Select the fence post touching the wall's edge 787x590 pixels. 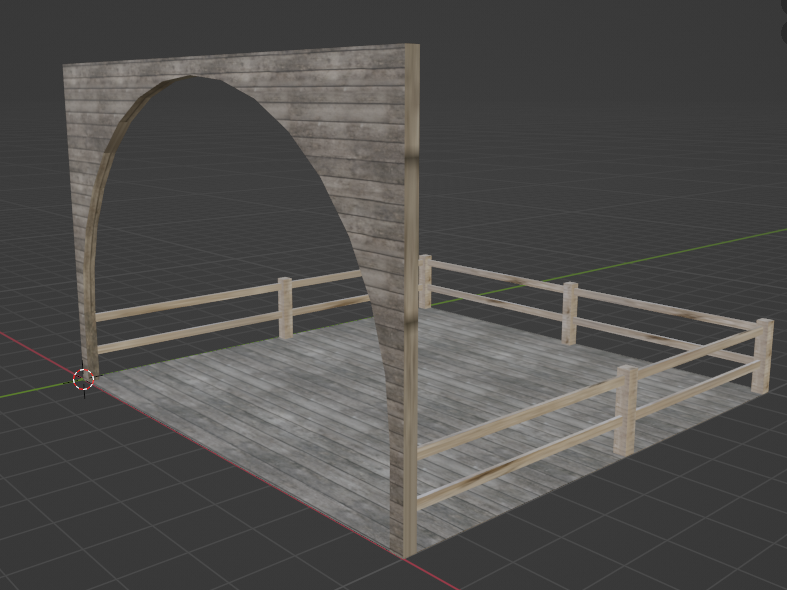pos(425,281)
